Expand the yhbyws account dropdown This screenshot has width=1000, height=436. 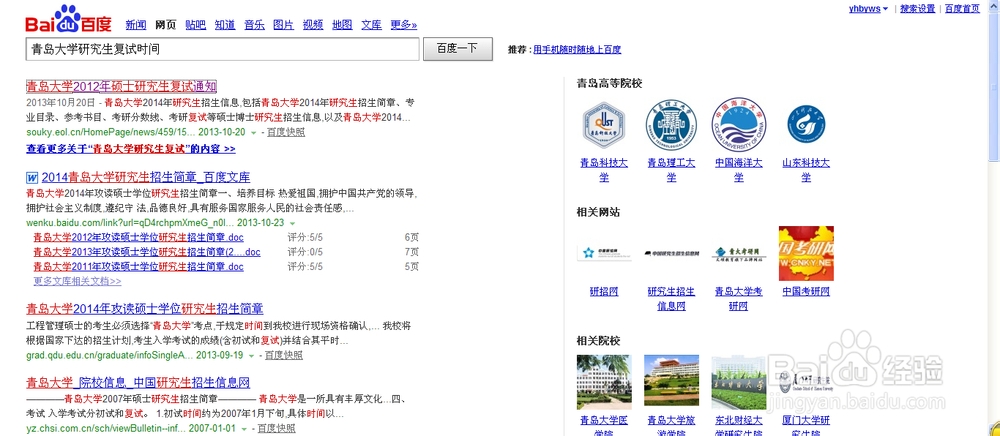click(x=885, y=9)
